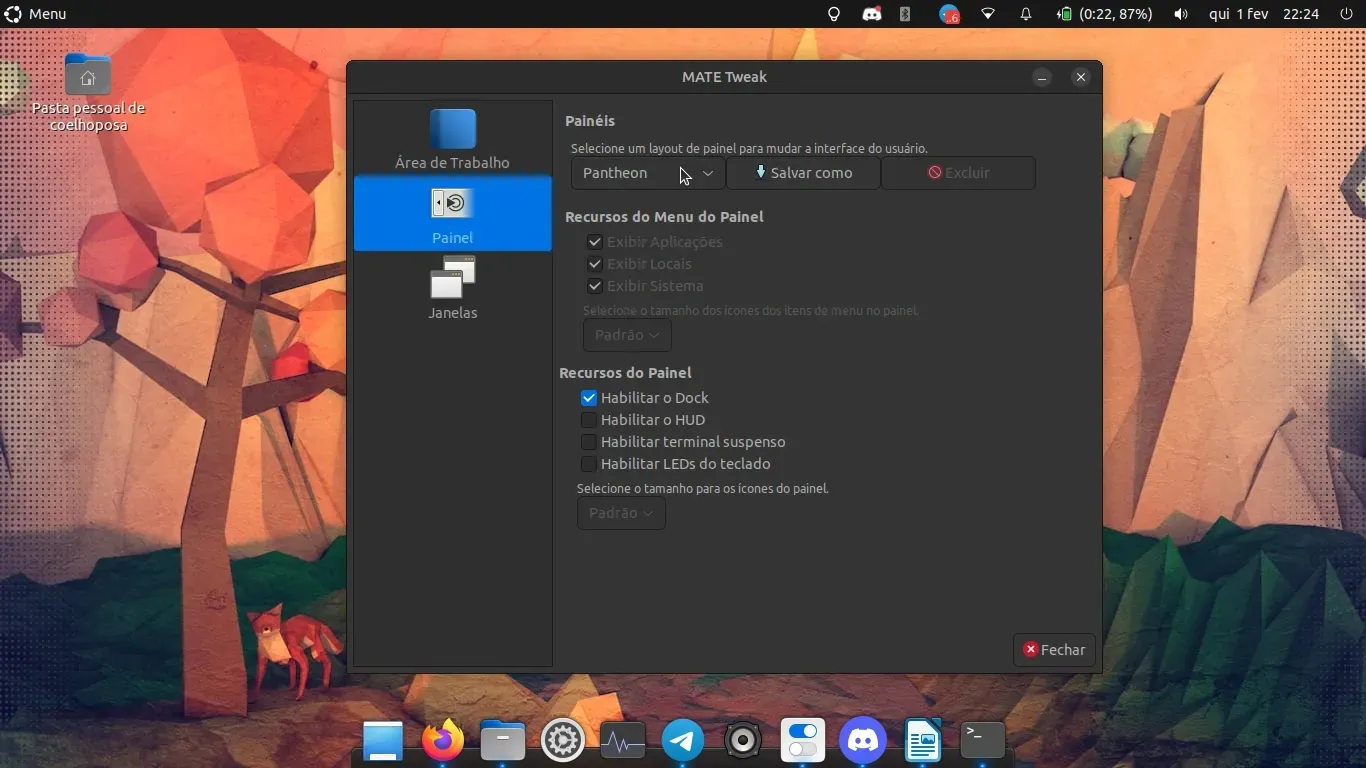Click the Salvar como button

tap(803, 173)
